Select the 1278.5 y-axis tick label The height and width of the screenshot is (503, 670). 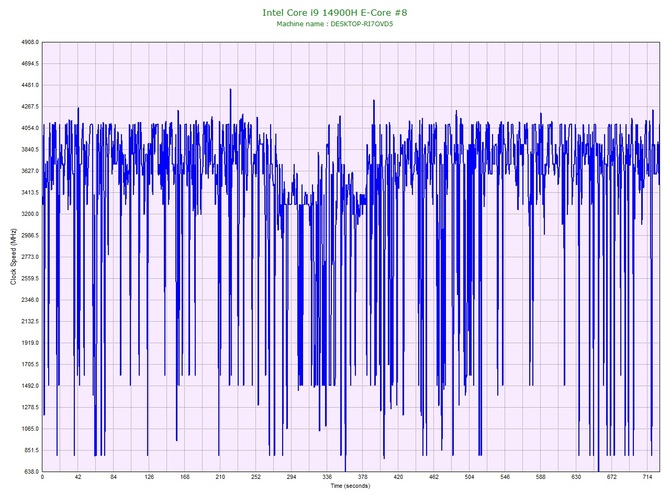coord(29,407)
